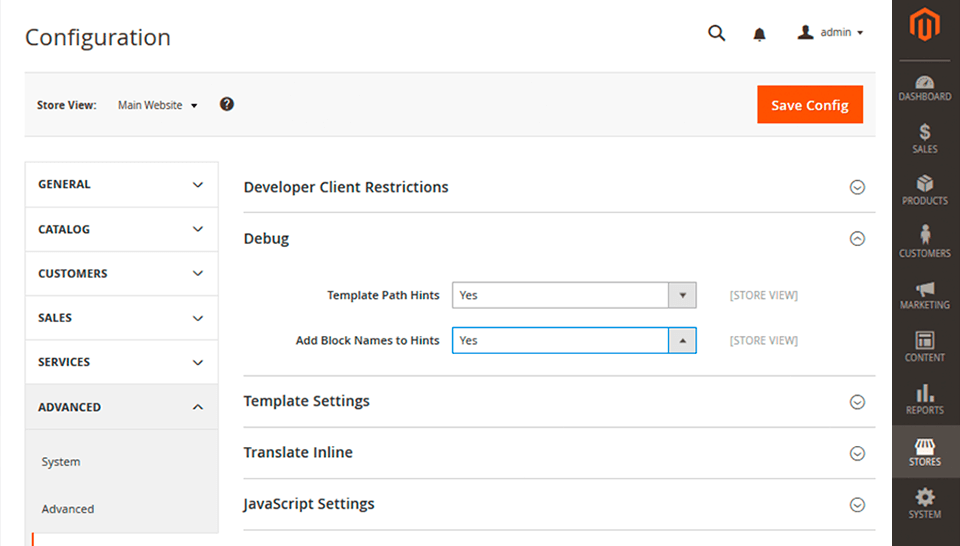Image resolution: width=960 pixels, height=546 pixels.
Task: Select the System item under Advanced
Action: [61, 462]
